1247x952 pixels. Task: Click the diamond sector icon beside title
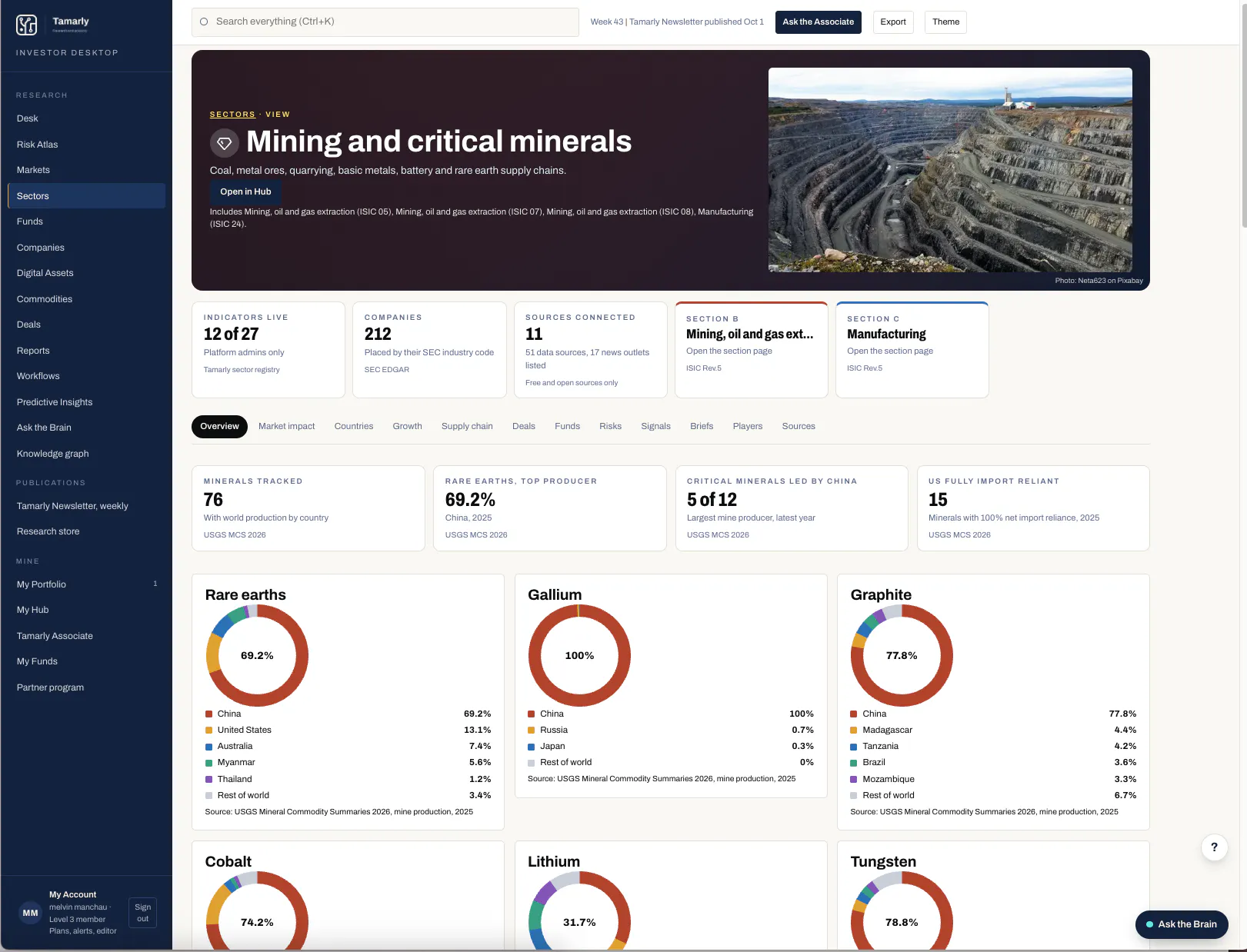[x=225, y=143]
